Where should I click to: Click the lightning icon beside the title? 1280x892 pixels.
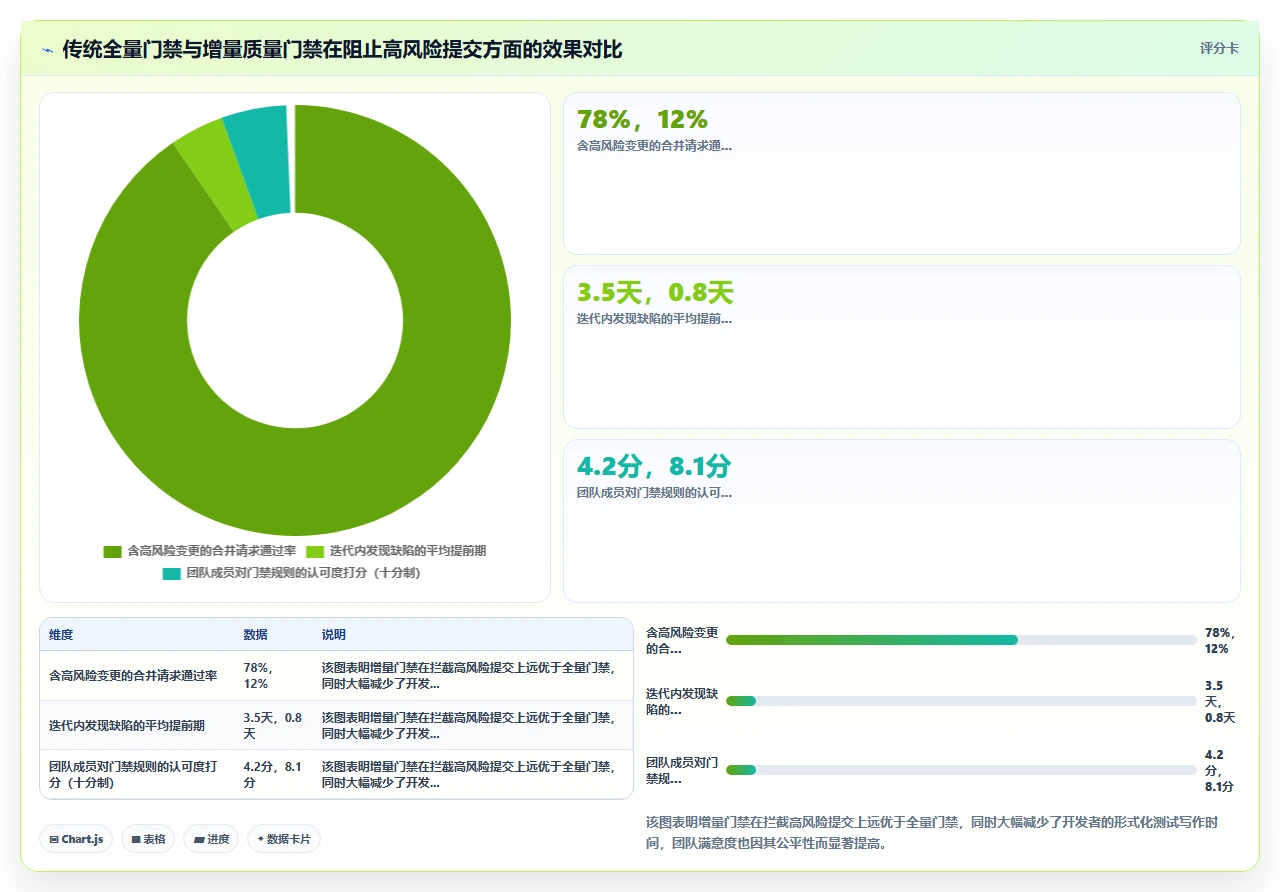[x=48, y=50]
